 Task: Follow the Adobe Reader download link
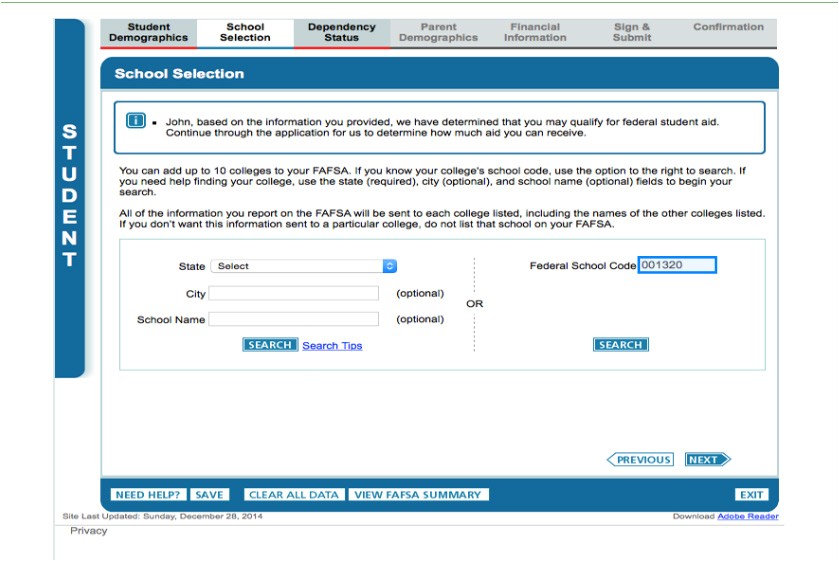click(748, 516)
